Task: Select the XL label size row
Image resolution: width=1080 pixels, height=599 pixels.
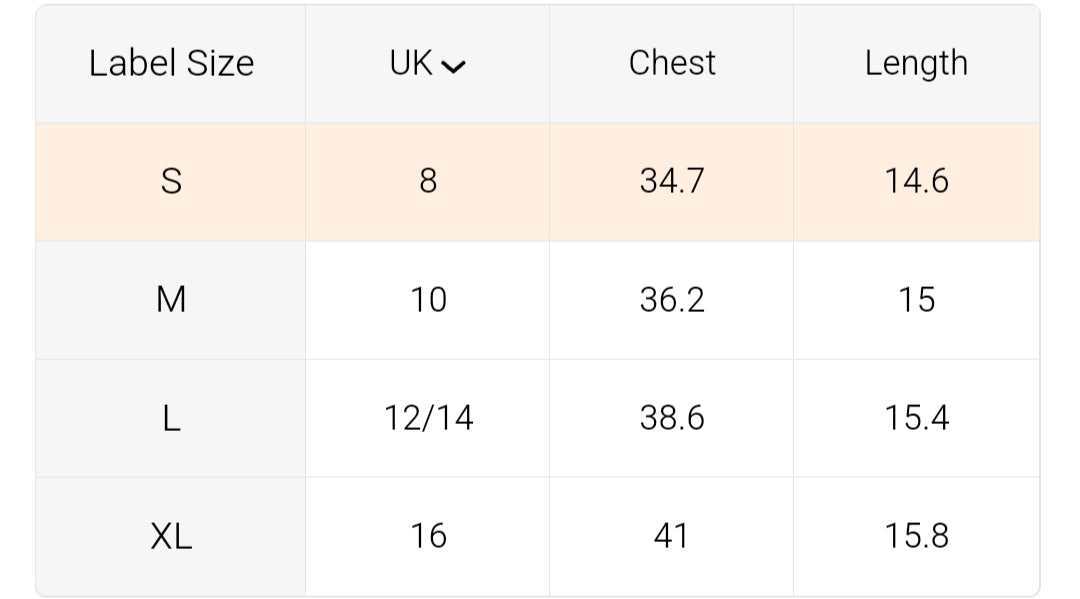Action: [x=171, y=536]
